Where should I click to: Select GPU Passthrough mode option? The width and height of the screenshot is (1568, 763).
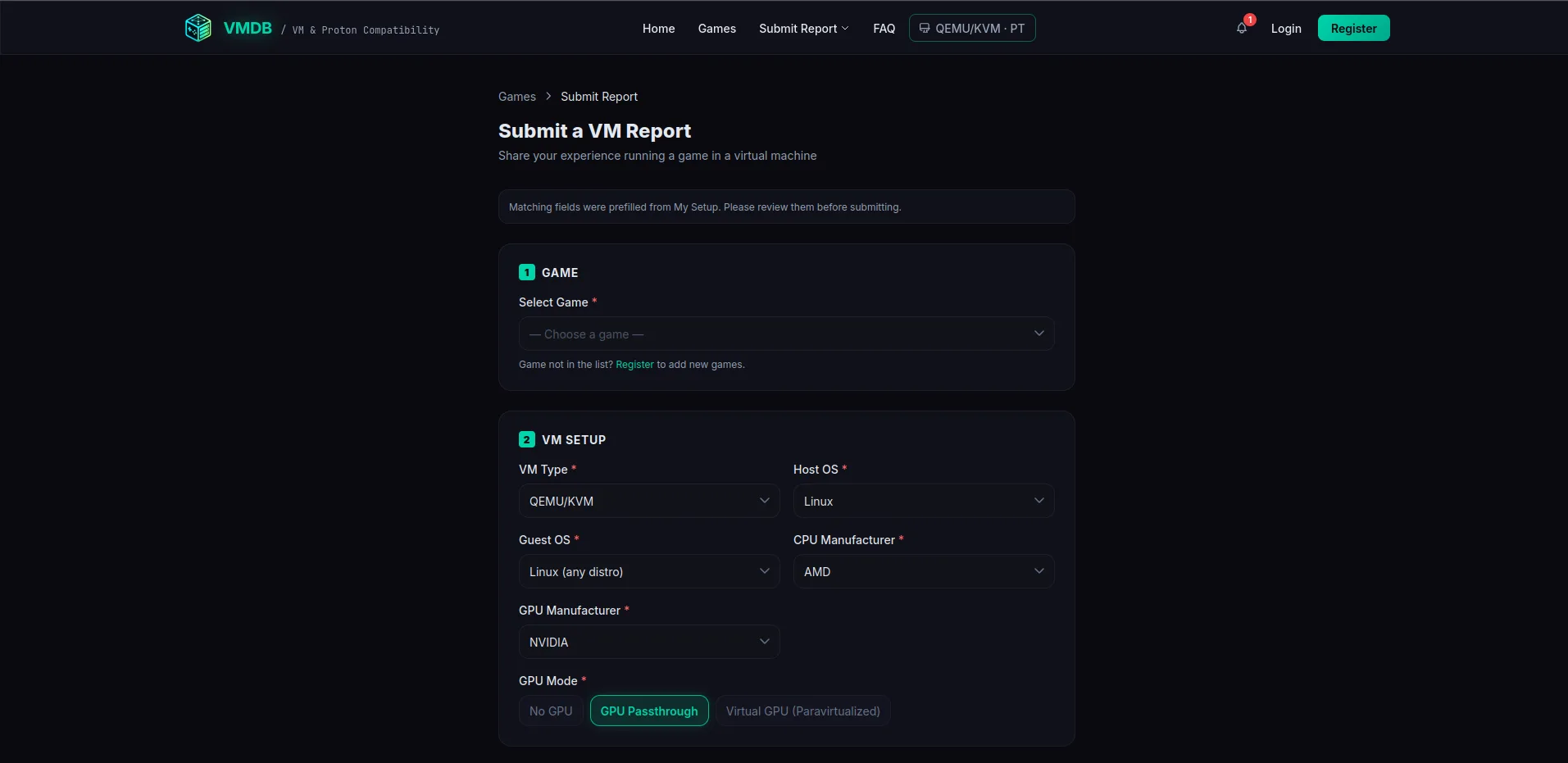(649, 711)
